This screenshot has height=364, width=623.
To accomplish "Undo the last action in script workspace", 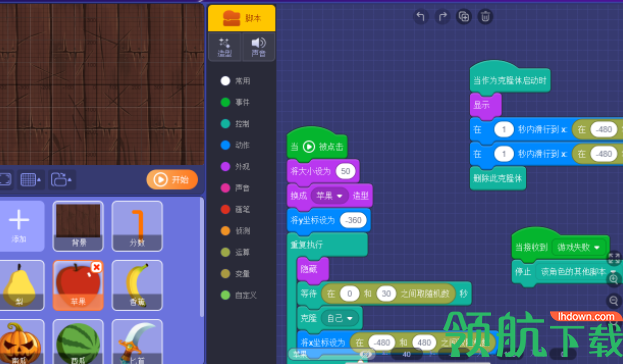I will [421, 17].
